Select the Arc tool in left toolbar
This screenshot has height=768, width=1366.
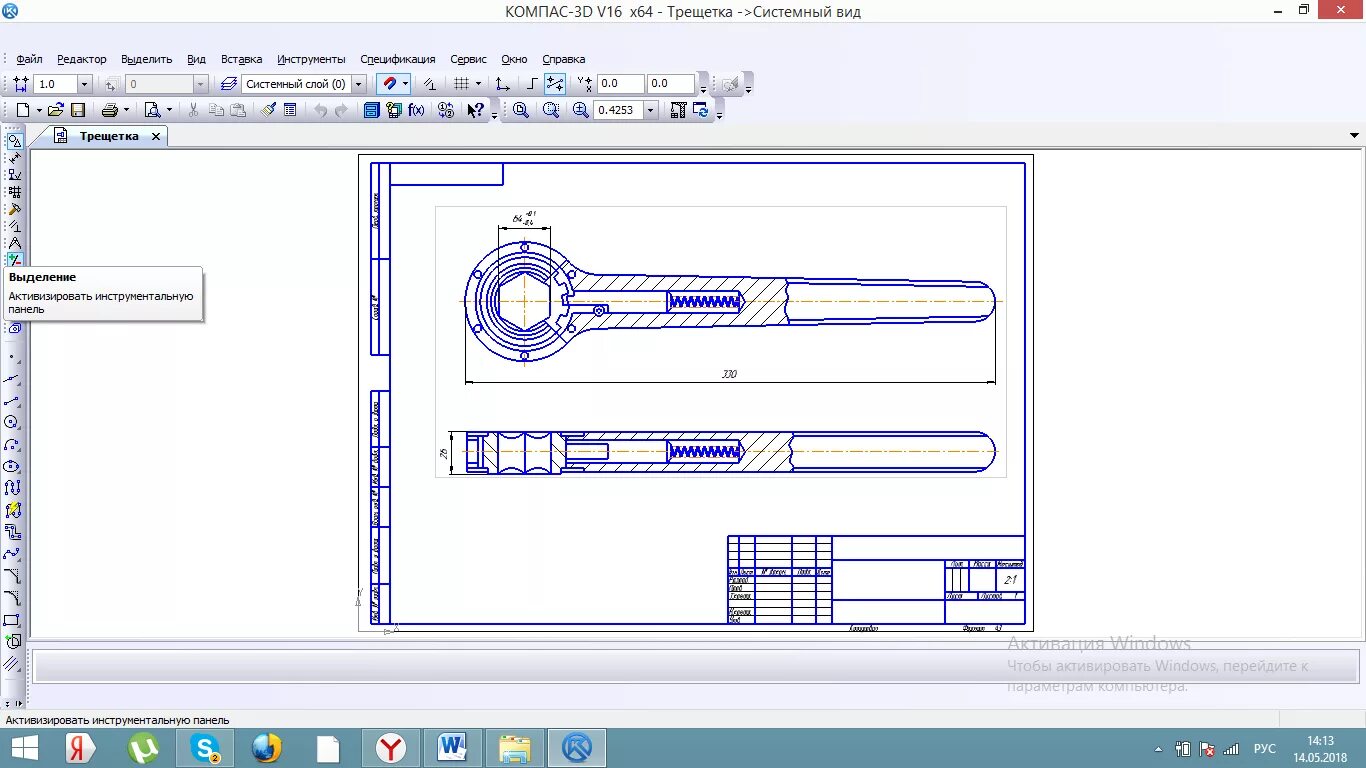(x=12, y=445)
